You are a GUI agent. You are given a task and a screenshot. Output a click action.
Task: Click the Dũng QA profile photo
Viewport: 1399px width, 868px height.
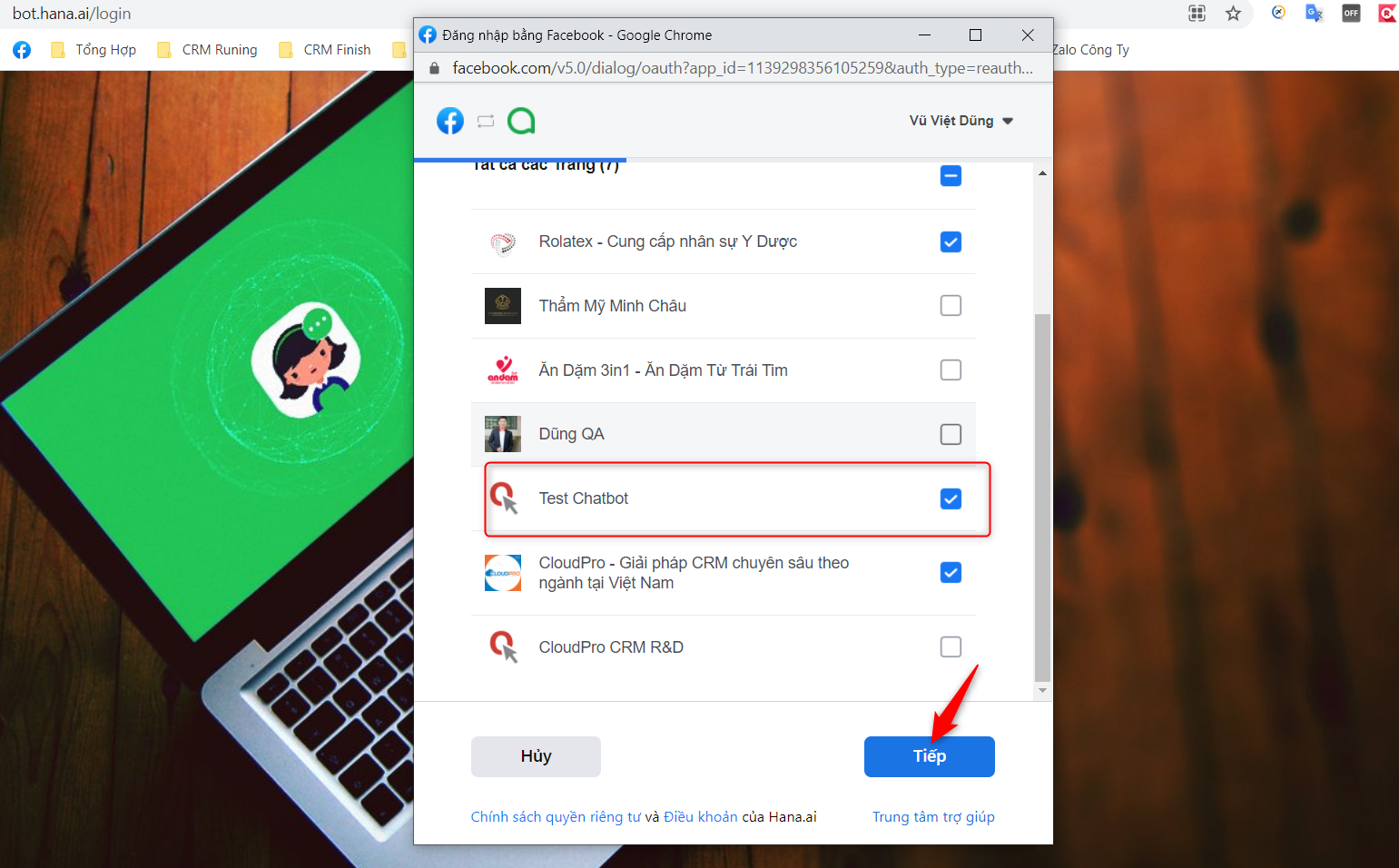click(503, 434)
